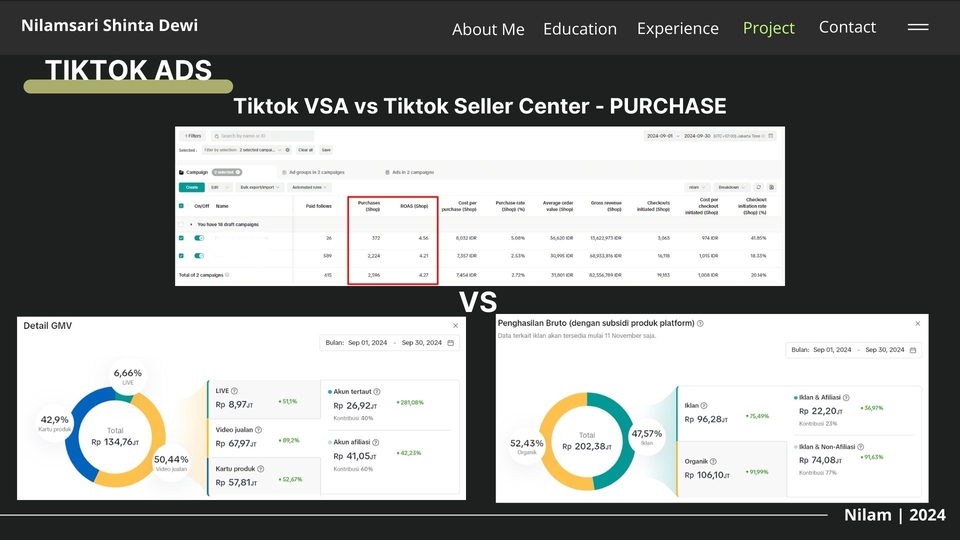Uncheck the select-all campaigns header checkbox
The height and width of the screenshot is (540, 960).
181,206
